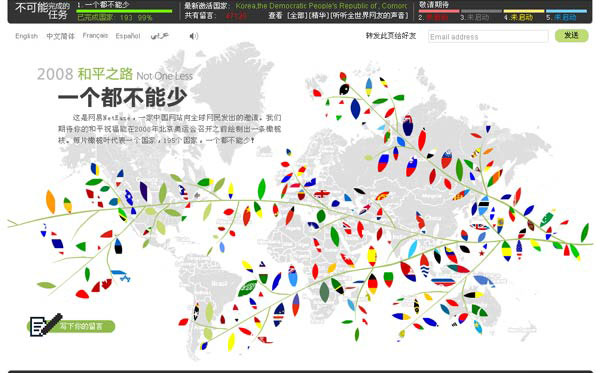600x373 pixels.
Task: Switch language to English
Action: [x=26, y=36]
